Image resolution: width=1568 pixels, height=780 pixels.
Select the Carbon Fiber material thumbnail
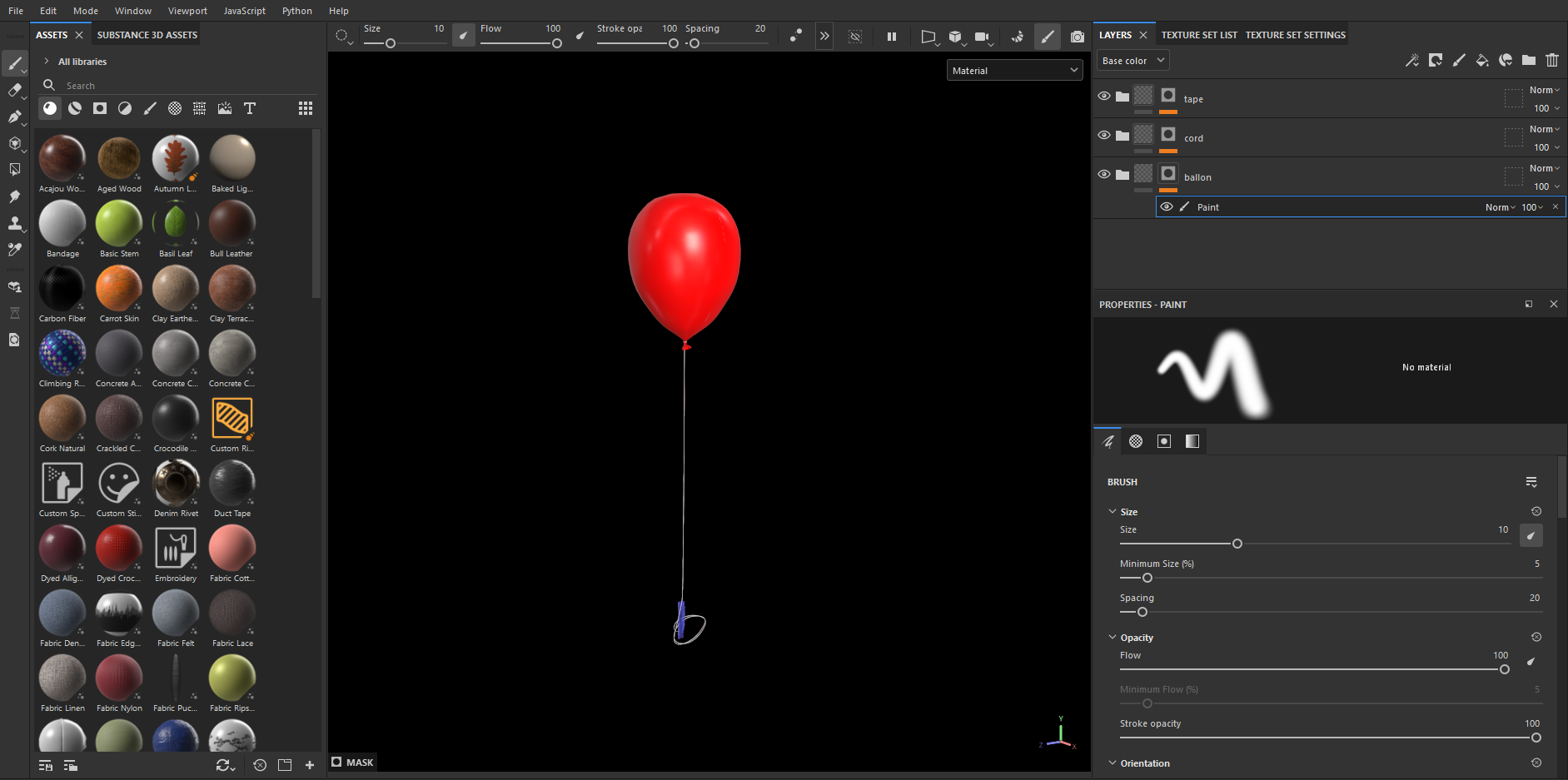pos(62,289)
